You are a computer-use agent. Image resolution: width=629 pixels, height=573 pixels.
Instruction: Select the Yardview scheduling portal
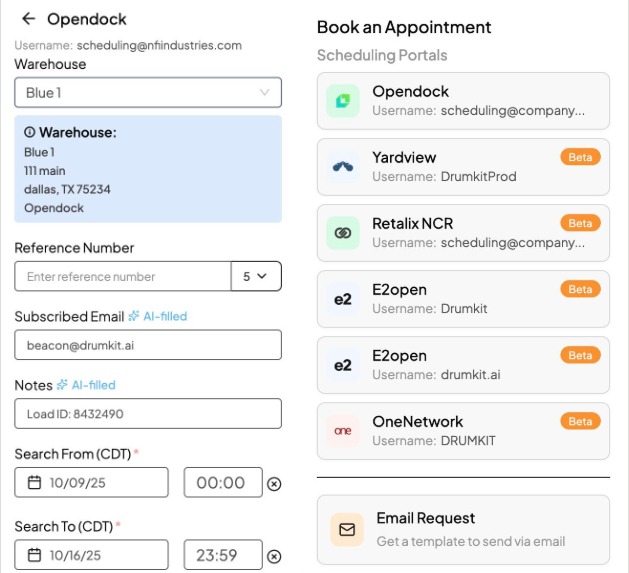click(x=463, y=167)
